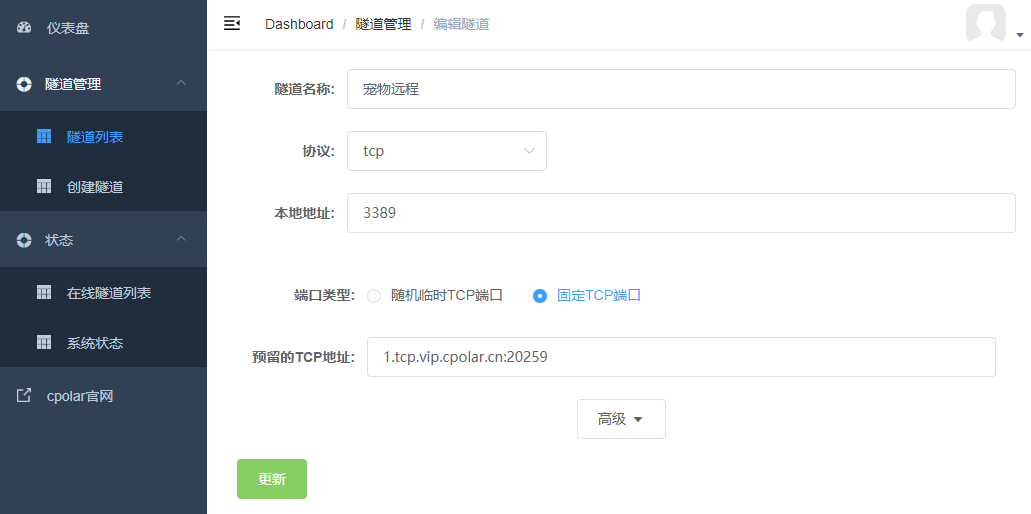Collapse the 状态 menu chevron
Image resolution: width=1031 pixels, height=514 pixels.
pyautogui.click(x=182, y=239)
